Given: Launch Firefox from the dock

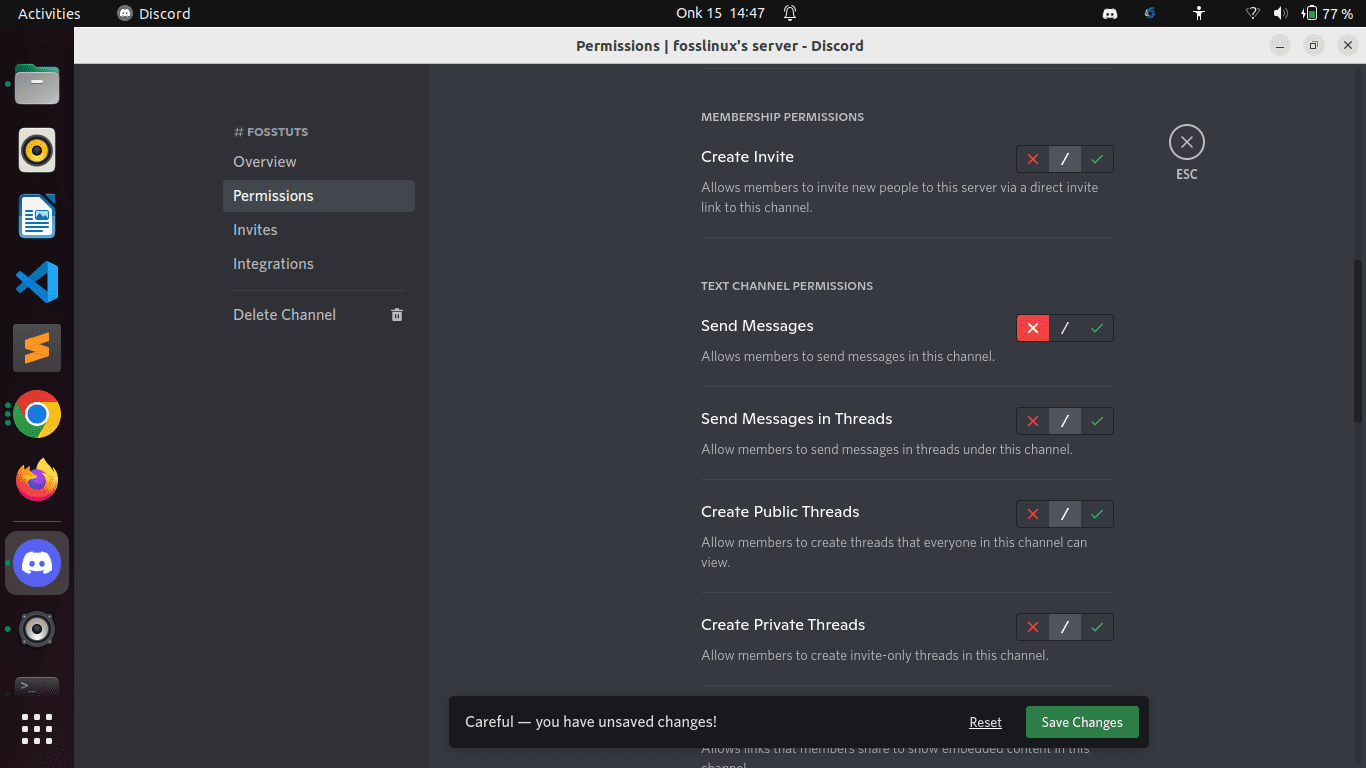Looking at the screenshot, I should click(37, 480).
